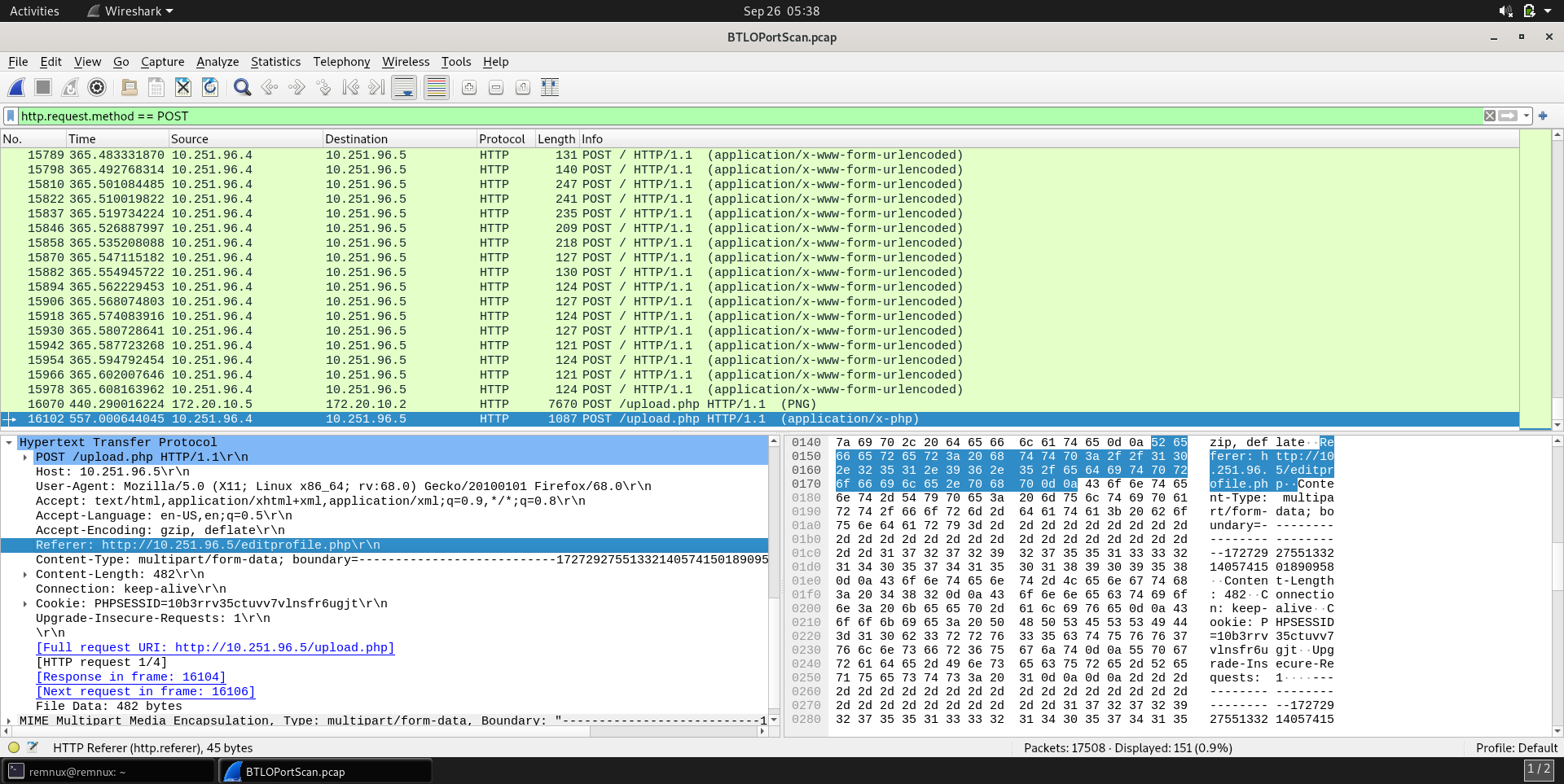The width and height of the screenshot is (1564, 784).
Task: Open the Statistics menu
Action: pos(275,62)
